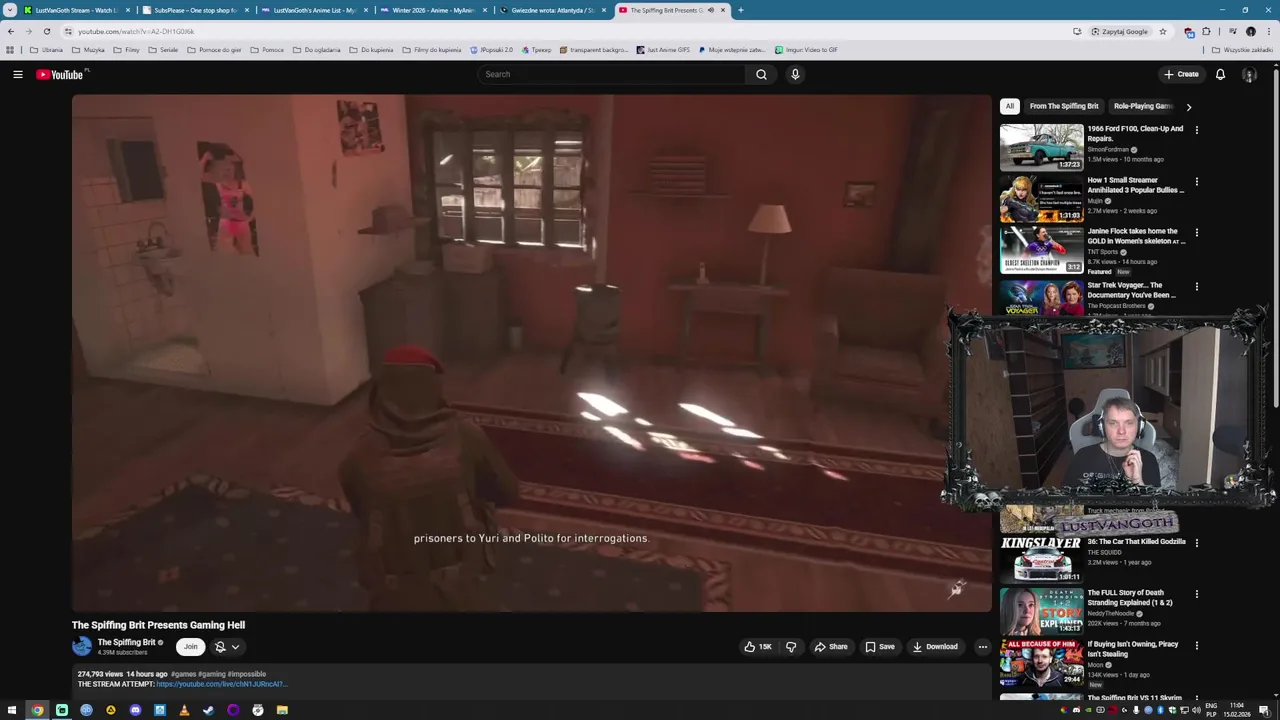1280x720 pixels.
Task: Expand the Filmy do kupienia bookmarks folder
Action: tap(432, 50)
